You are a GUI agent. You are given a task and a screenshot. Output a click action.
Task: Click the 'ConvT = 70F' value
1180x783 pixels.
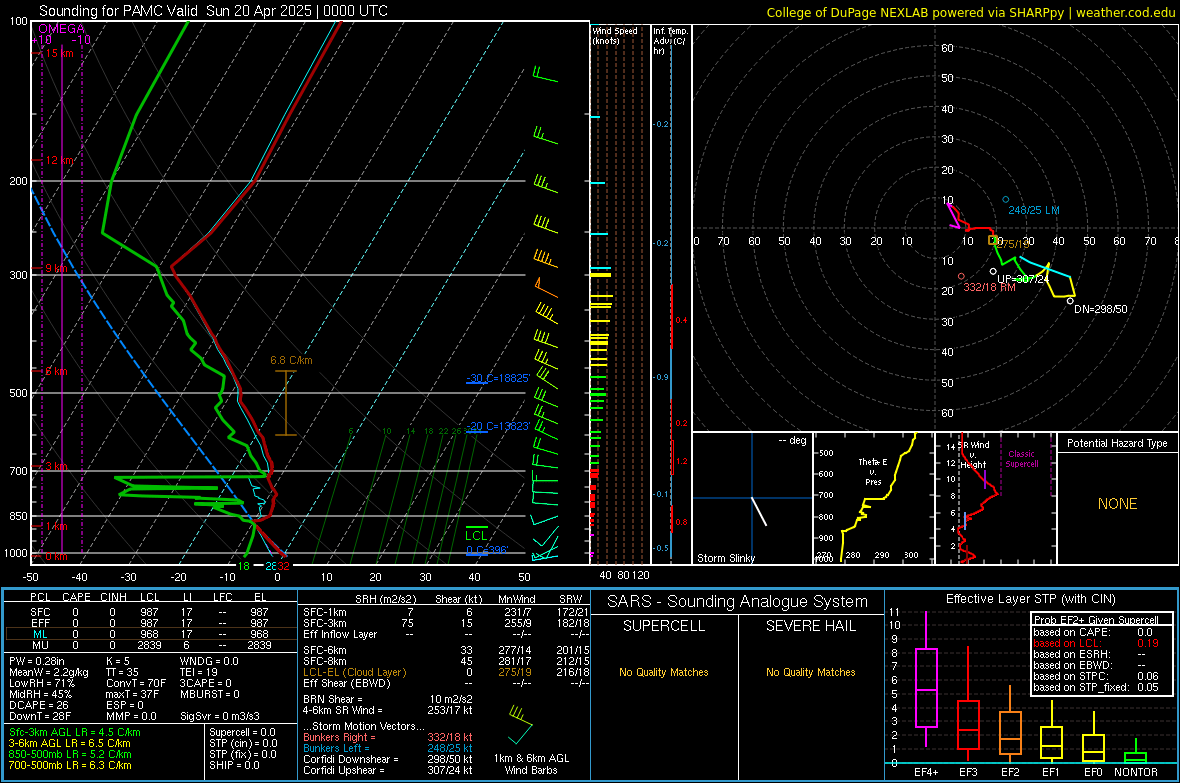coord(136,684)
